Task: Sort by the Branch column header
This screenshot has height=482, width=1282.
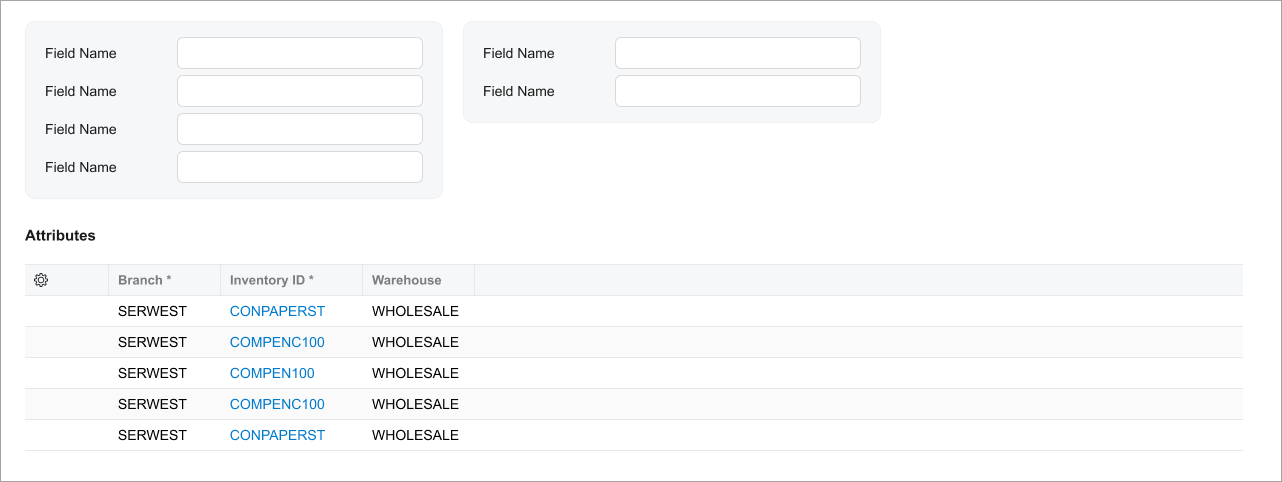Action: tap(145, 280)
